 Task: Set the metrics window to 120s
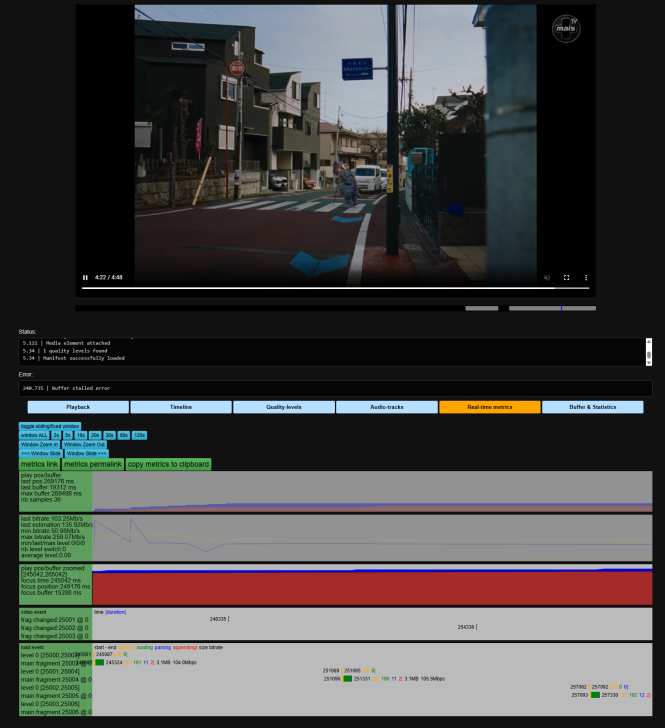point(139,436)
